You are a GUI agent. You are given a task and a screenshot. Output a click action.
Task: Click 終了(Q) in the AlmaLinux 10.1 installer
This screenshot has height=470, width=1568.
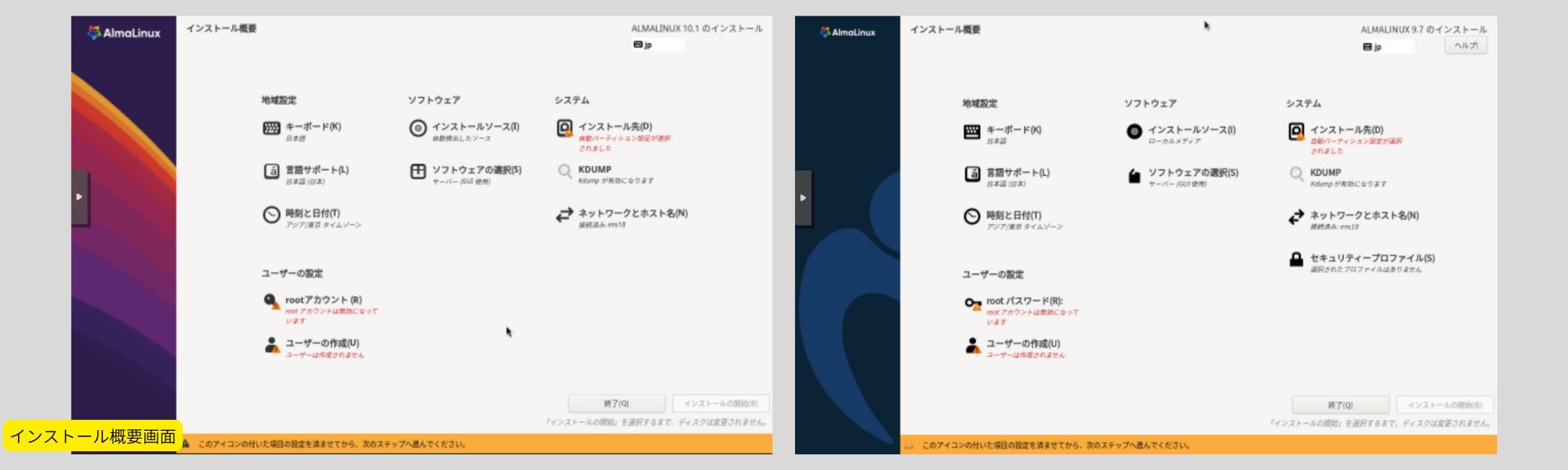point(617,403)
